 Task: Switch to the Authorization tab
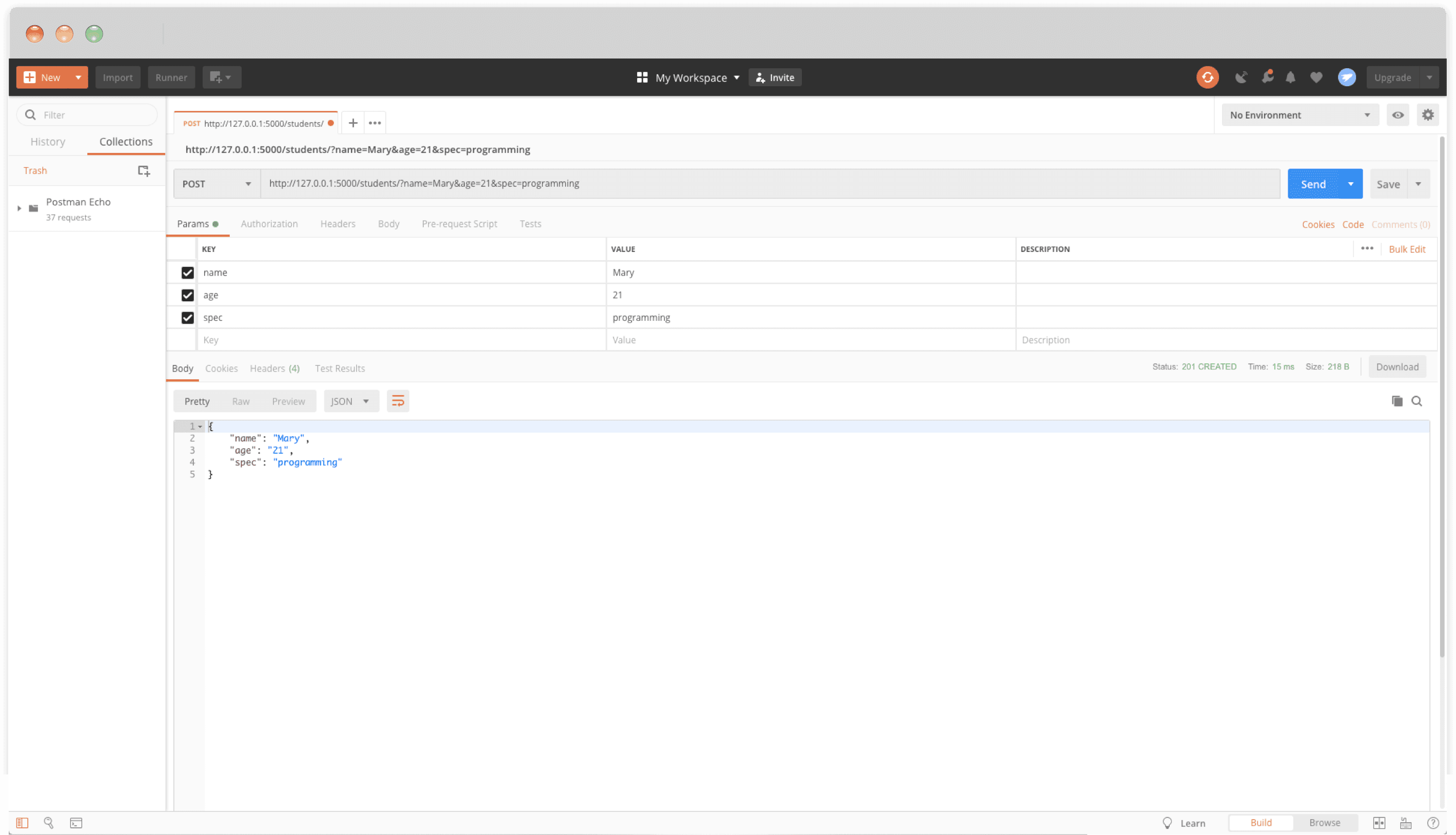(x=269, y=223)
